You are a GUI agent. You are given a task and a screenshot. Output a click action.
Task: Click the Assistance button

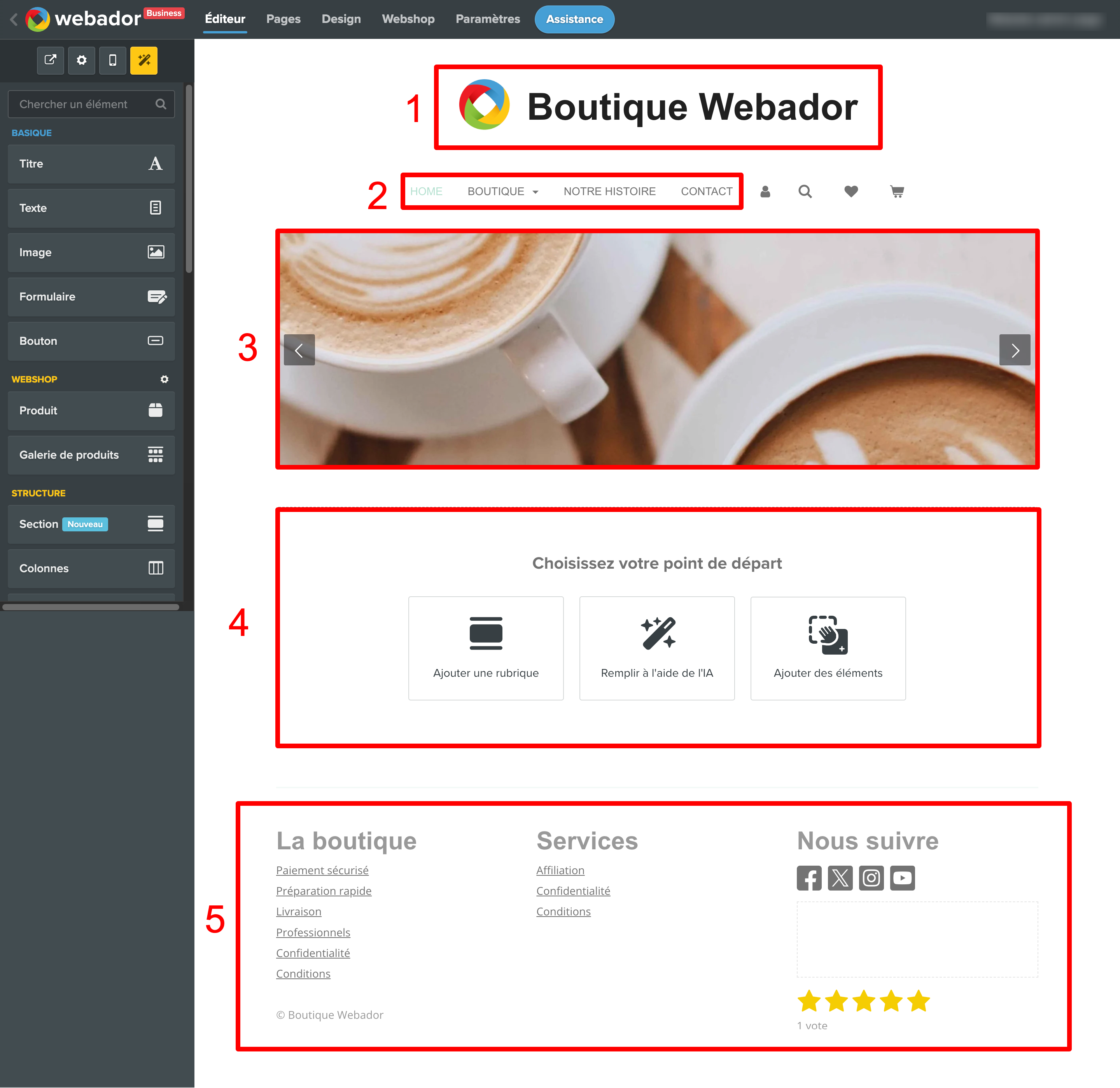click(x=574, y=19)
